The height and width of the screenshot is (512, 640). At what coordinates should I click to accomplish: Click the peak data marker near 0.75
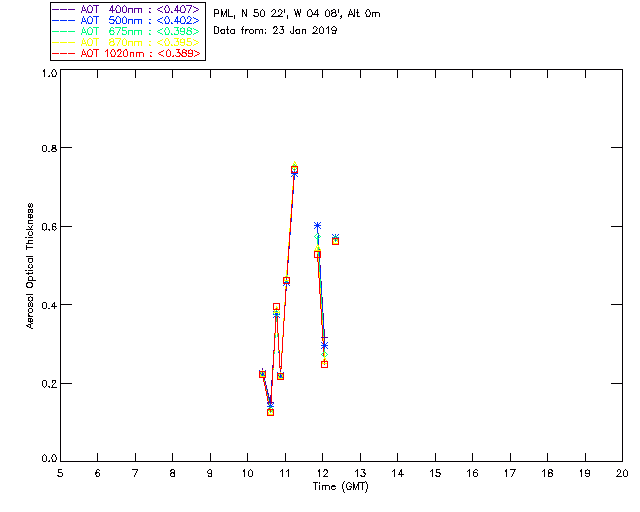click(294, 169)
